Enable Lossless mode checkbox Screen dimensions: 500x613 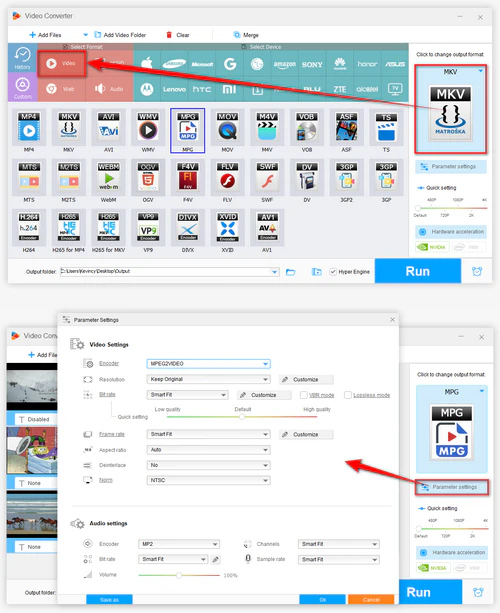[348, 395]
